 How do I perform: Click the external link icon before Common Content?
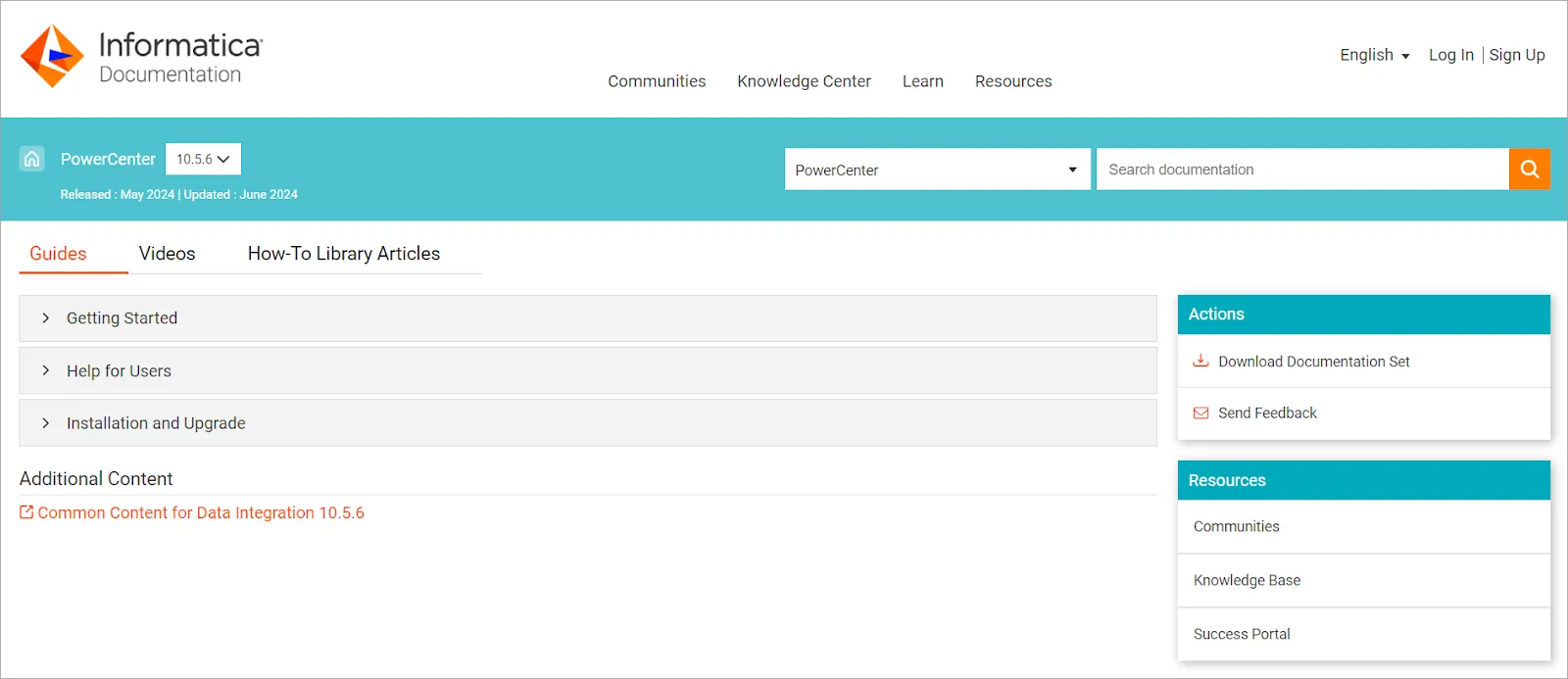click(x=26, y=511)
